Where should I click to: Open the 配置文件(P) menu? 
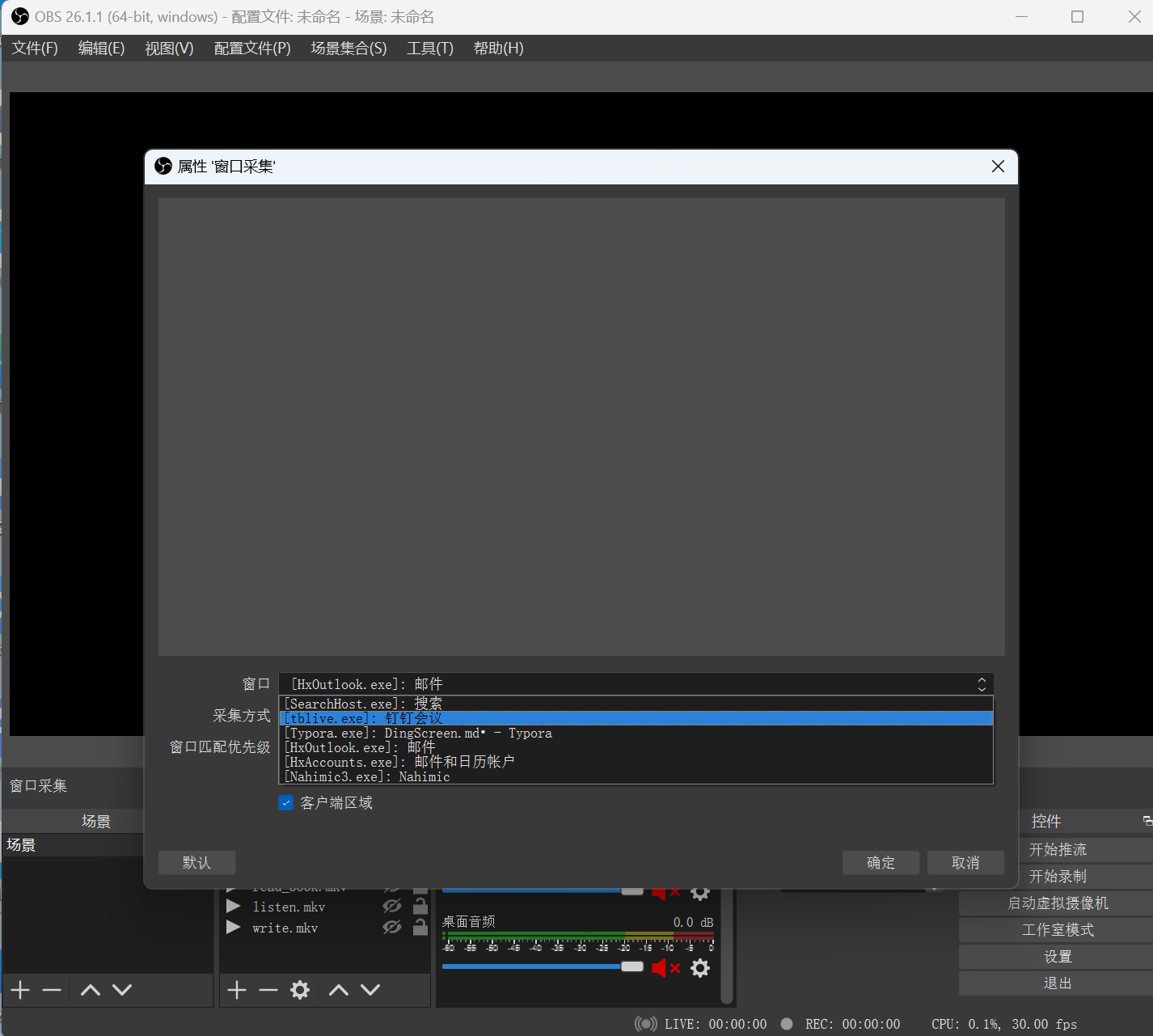click(252, 49)
